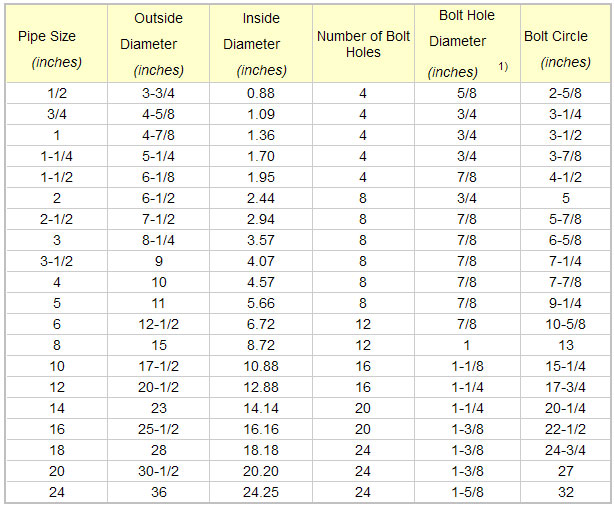614x509 pixels.
Task: Select the 1-5/8 bolt hole diameter cell
Action: (467, 490)
